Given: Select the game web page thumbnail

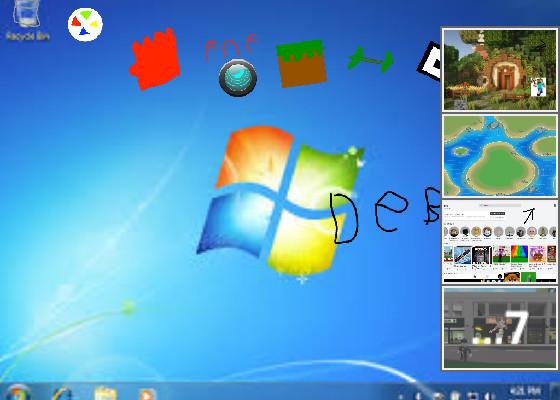Looking at the screenshot, I should pyautogui.click(x=500, y=241).
